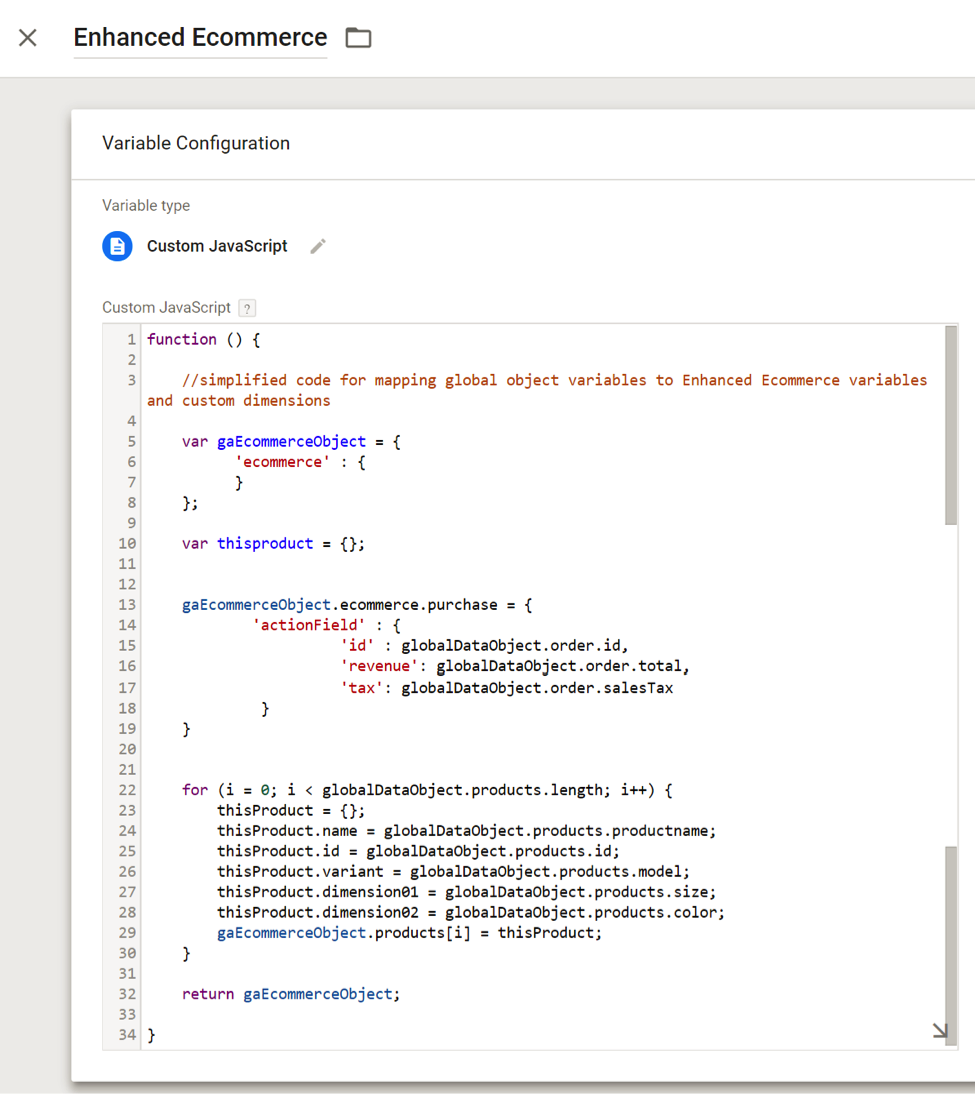975x1094 pixels.
Task: Click the 'ecommerce' string on line 6
Action: click(x=282, y=462)
